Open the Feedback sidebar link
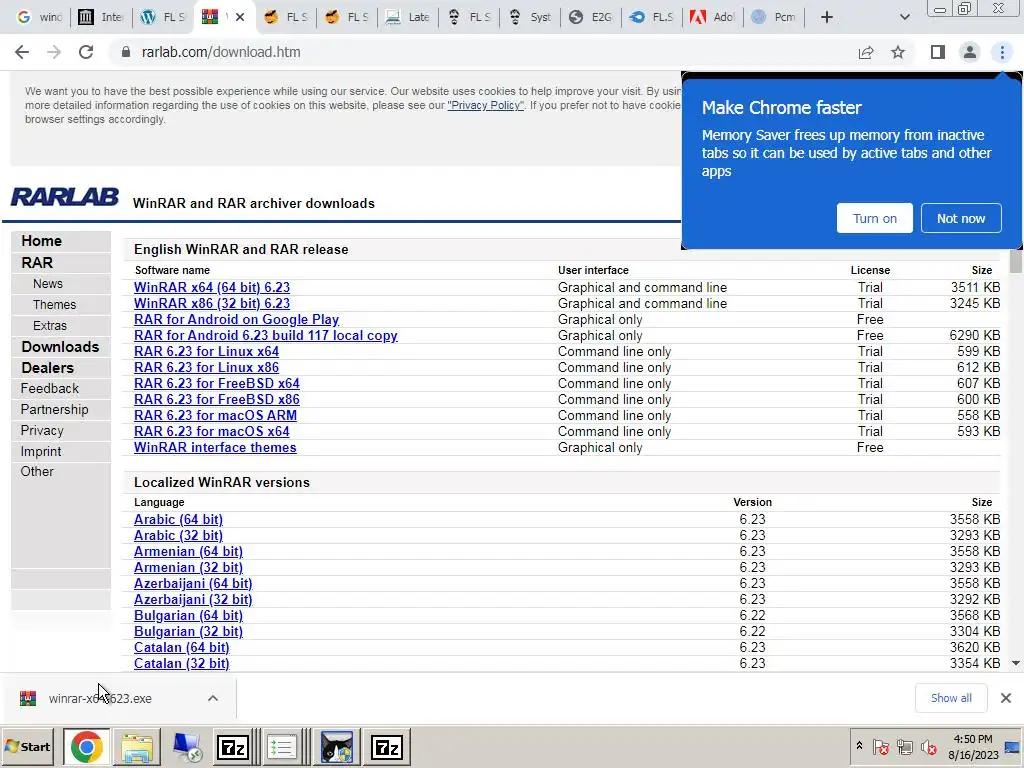This screenshot has height=768, width=1024. [49, 389]
